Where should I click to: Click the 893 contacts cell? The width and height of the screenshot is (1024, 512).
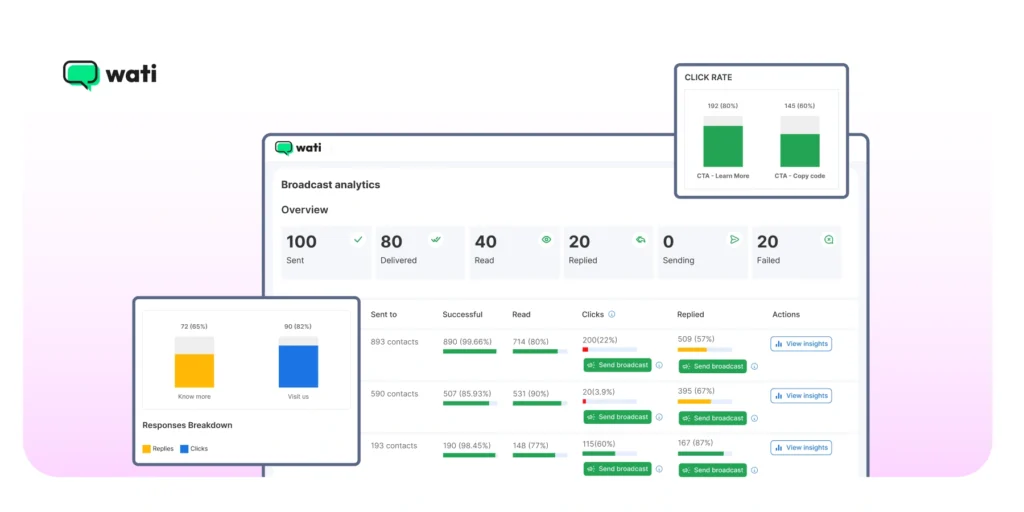pos(394,342)
